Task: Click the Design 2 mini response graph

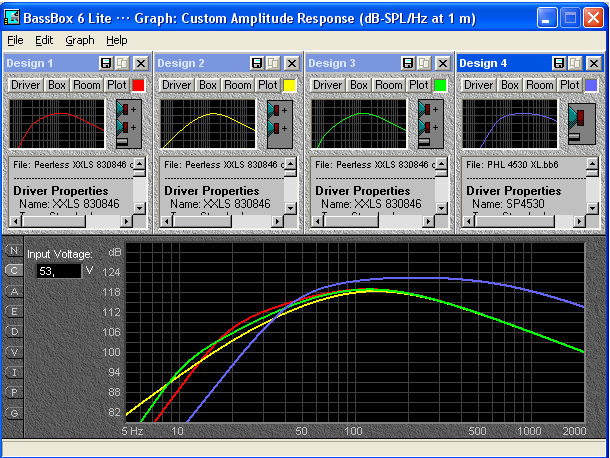Action: pyautogui.click(x=208, y=124)
